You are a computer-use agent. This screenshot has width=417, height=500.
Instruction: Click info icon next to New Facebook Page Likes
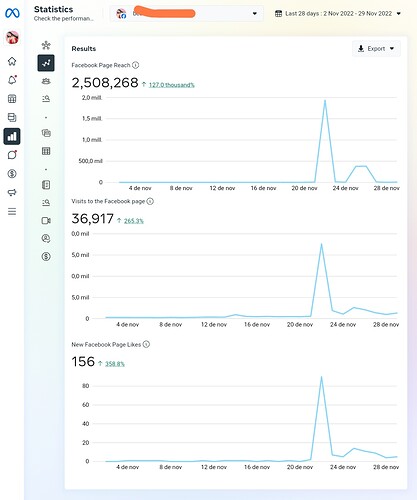coord(146,344)
